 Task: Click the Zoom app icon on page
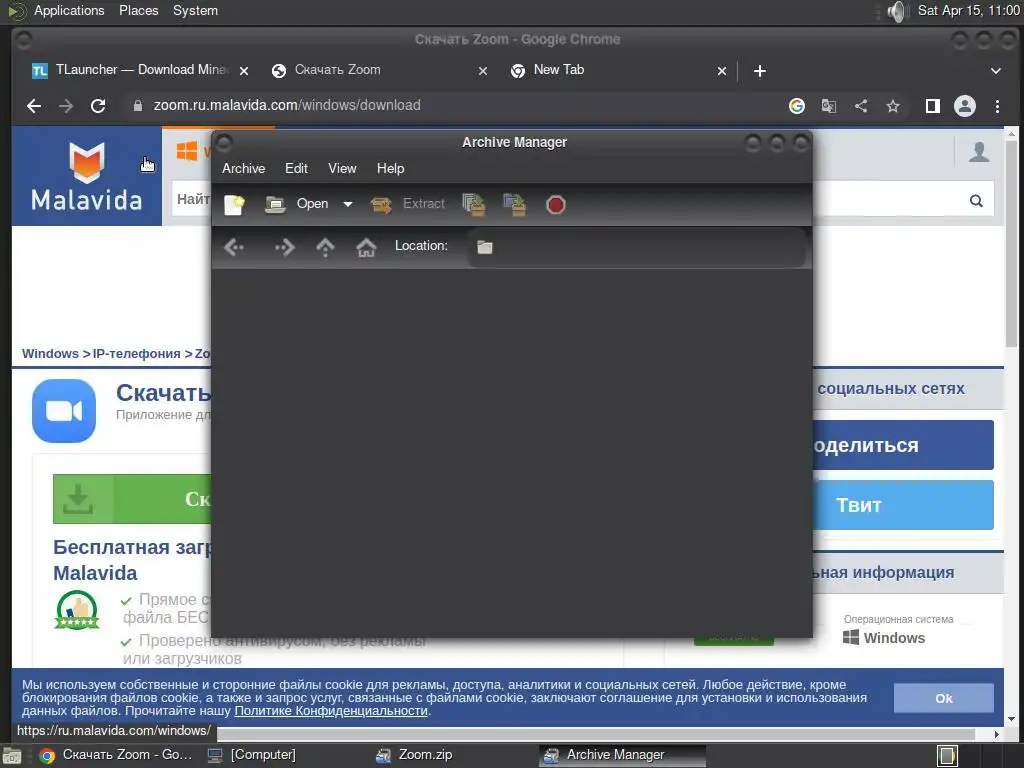64,411
